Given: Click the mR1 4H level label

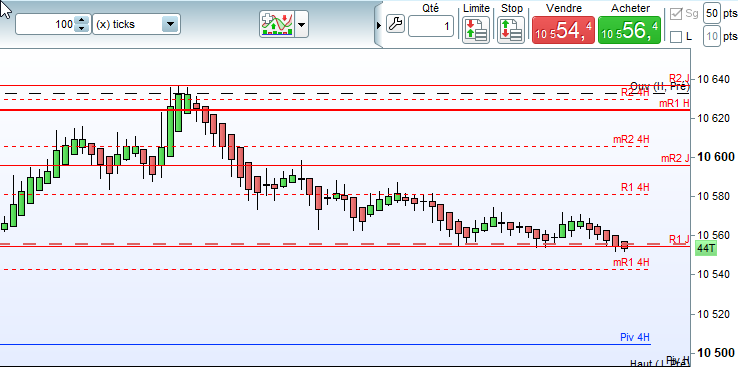Looking at the screenshot, I should (631, 263).
